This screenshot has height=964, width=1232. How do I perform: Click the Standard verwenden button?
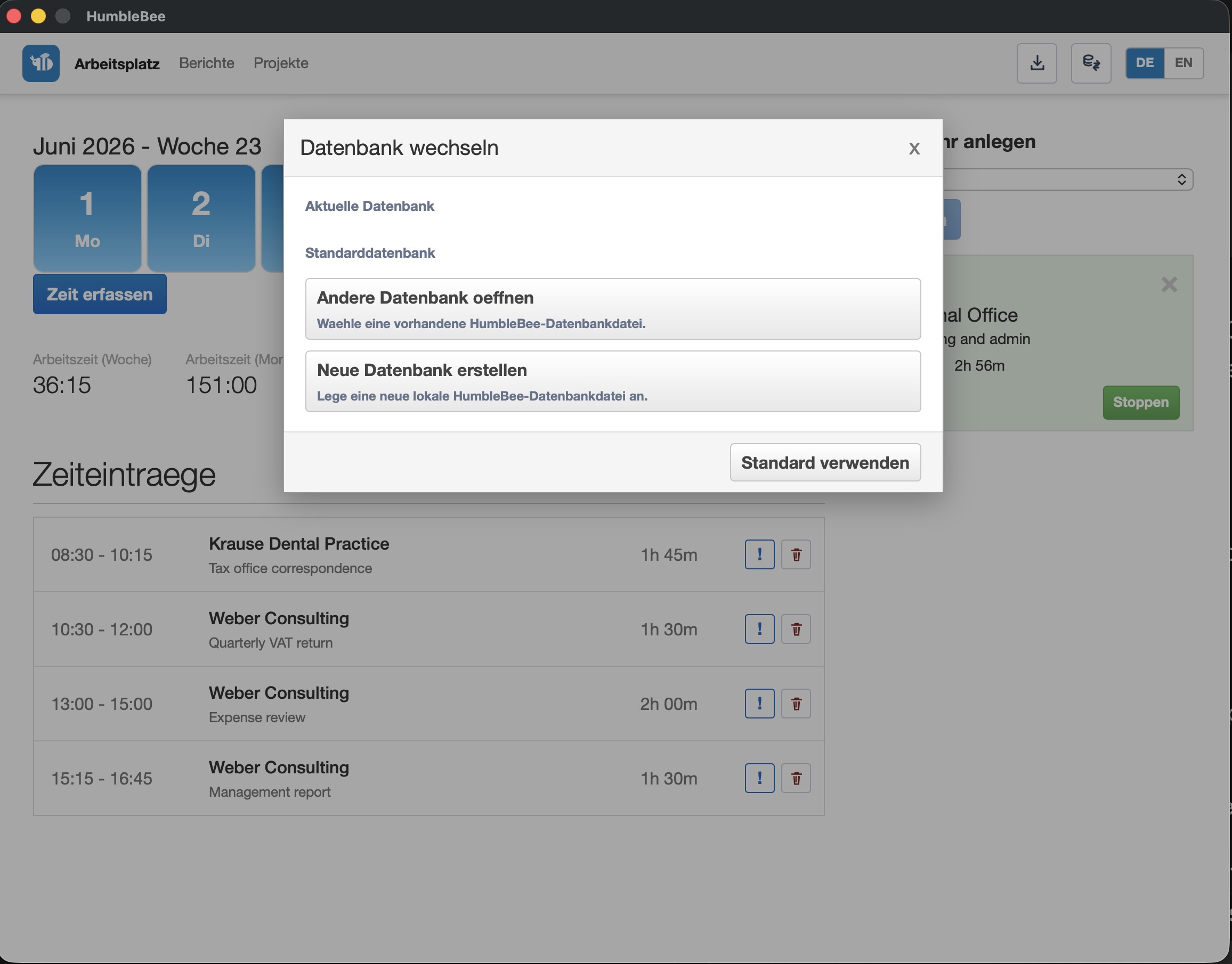(x=825, y=462)
